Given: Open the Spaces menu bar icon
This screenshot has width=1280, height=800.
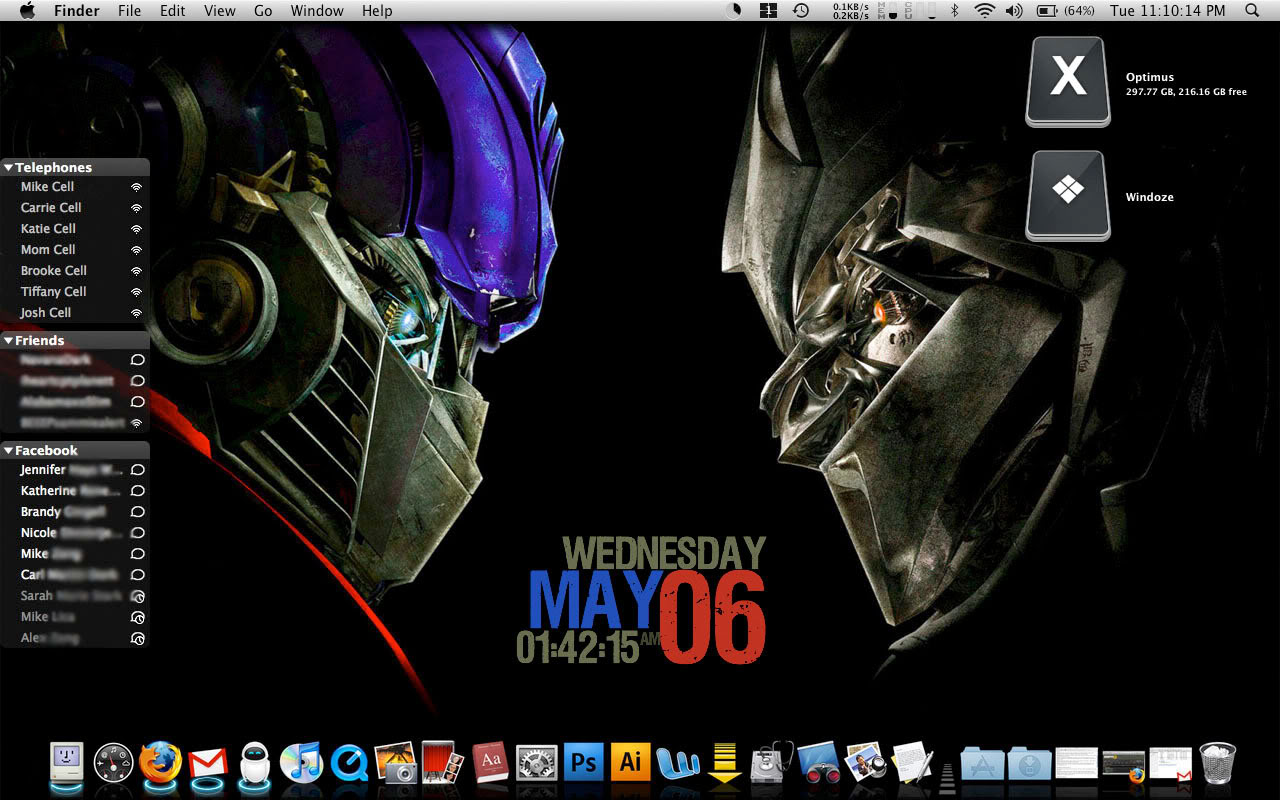Looking at the screenshot, I should pyautogui.click(x=768, y=10).
